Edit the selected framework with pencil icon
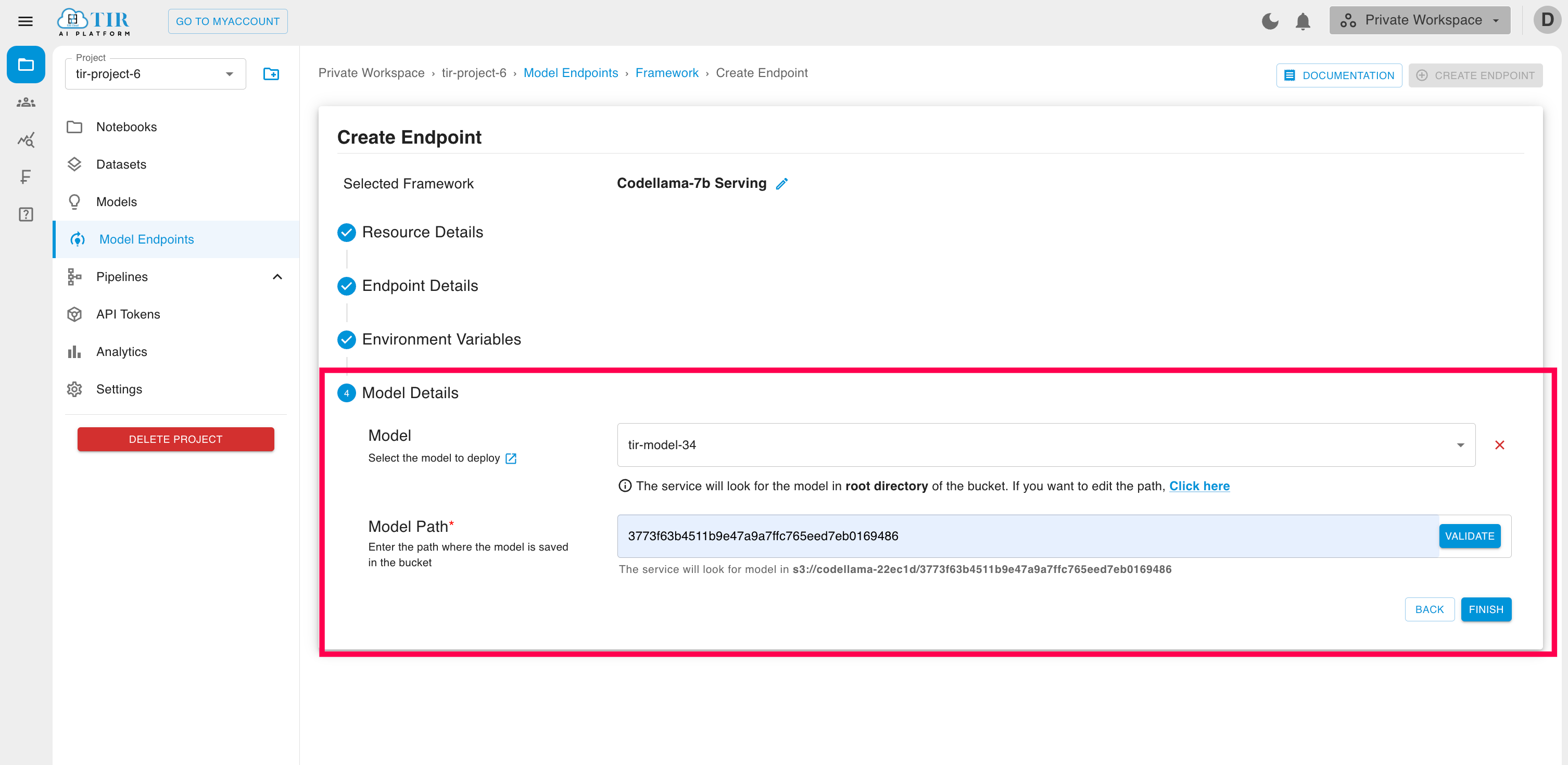1568x765 pixels. (x=781, y=184)
